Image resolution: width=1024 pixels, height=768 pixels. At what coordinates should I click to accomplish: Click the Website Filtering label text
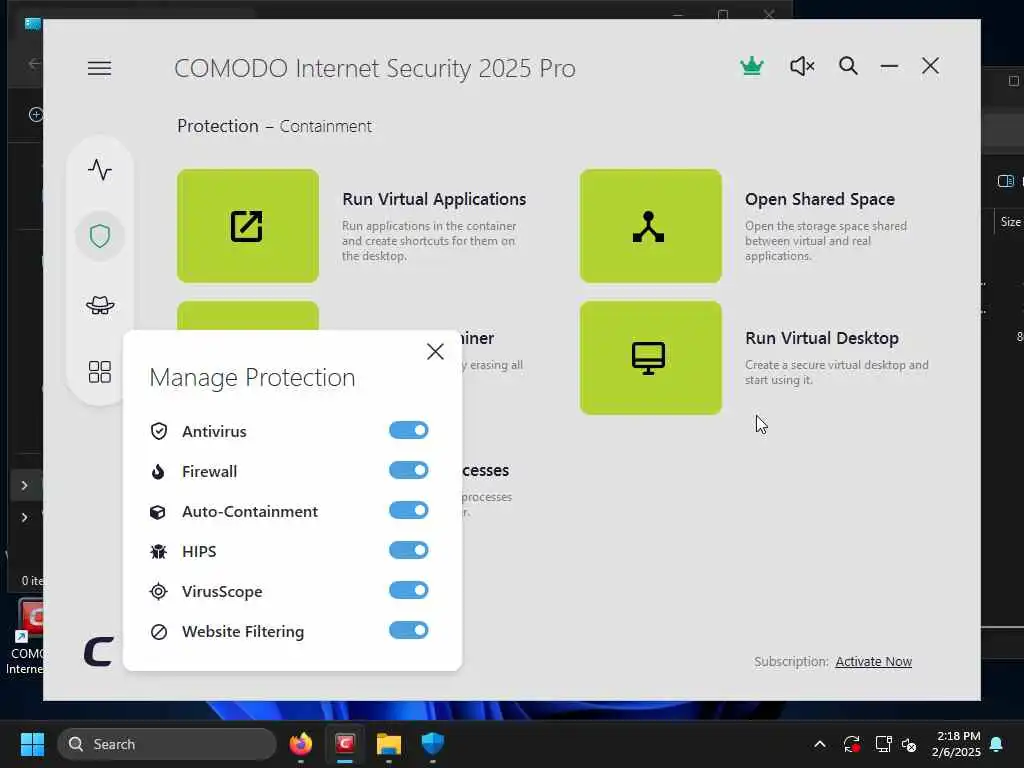pyautogui.click(x=243, y=632)
